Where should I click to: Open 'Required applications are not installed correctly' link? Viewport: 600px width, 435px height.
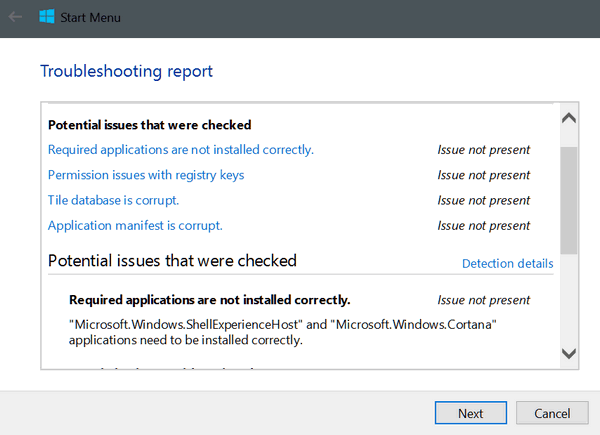tap(181, 150)
